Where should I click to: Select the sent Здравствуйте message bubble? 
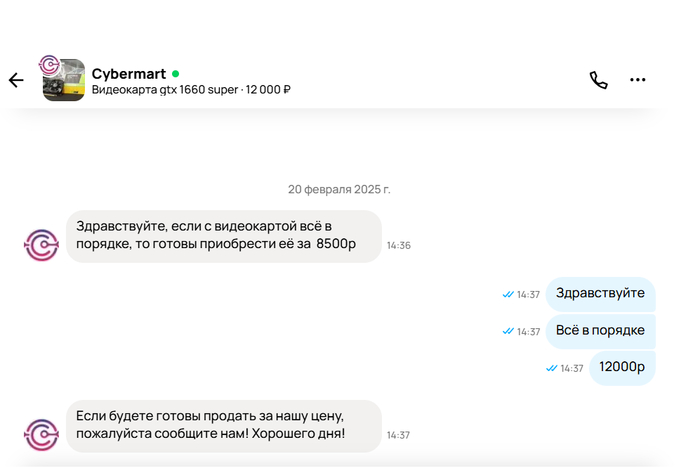600,294
